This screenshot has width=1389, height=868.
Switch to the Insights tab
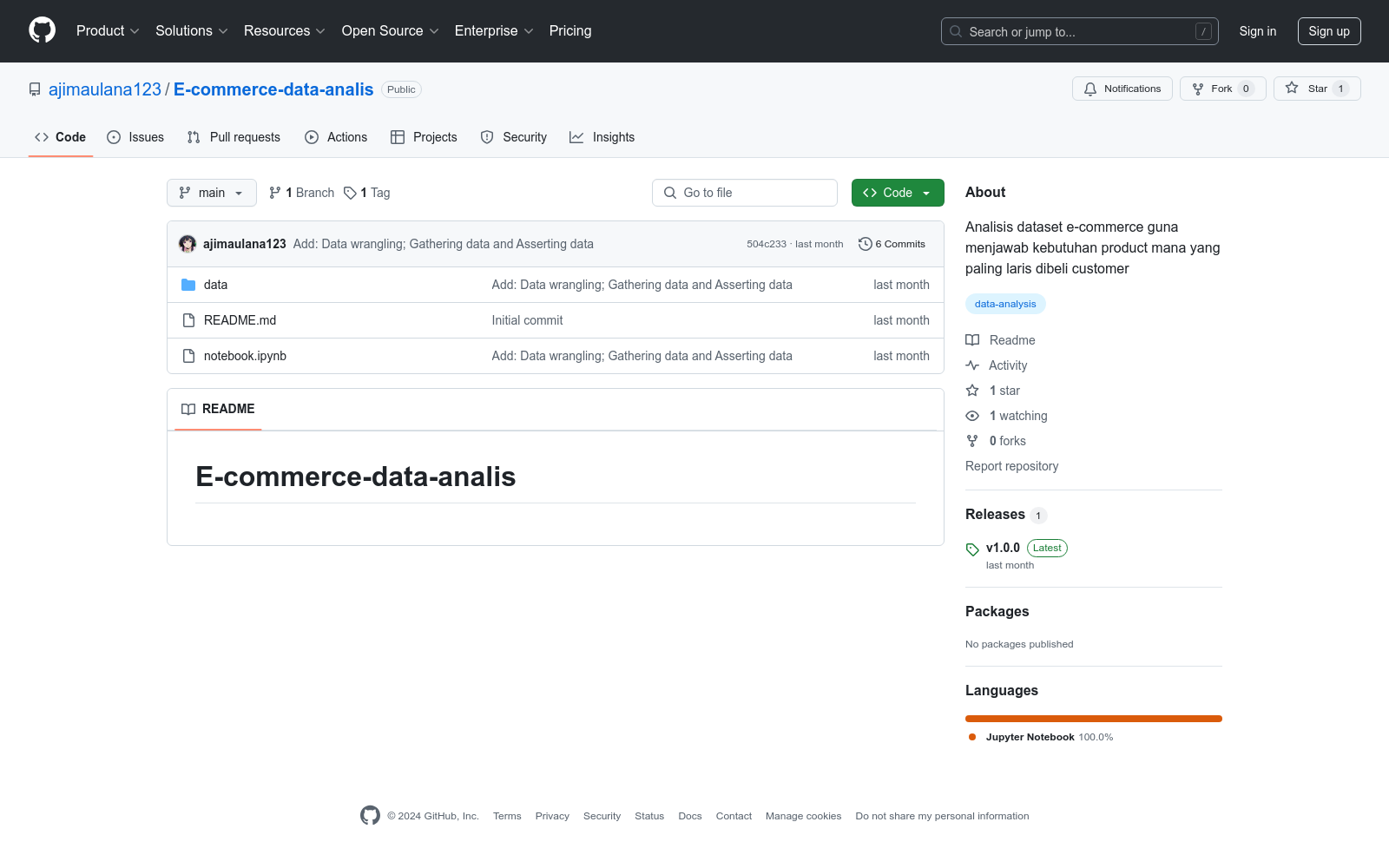click(602, 137)
